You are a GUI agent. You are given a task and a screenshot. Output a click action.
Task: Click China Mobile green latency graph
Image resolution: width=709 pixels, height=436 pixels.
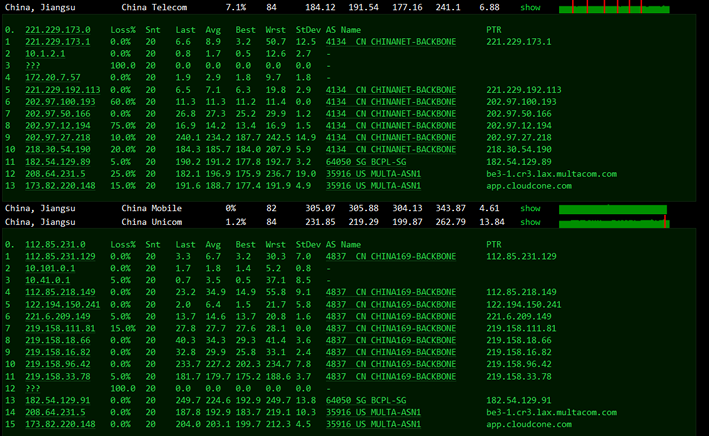coord(612,208)
